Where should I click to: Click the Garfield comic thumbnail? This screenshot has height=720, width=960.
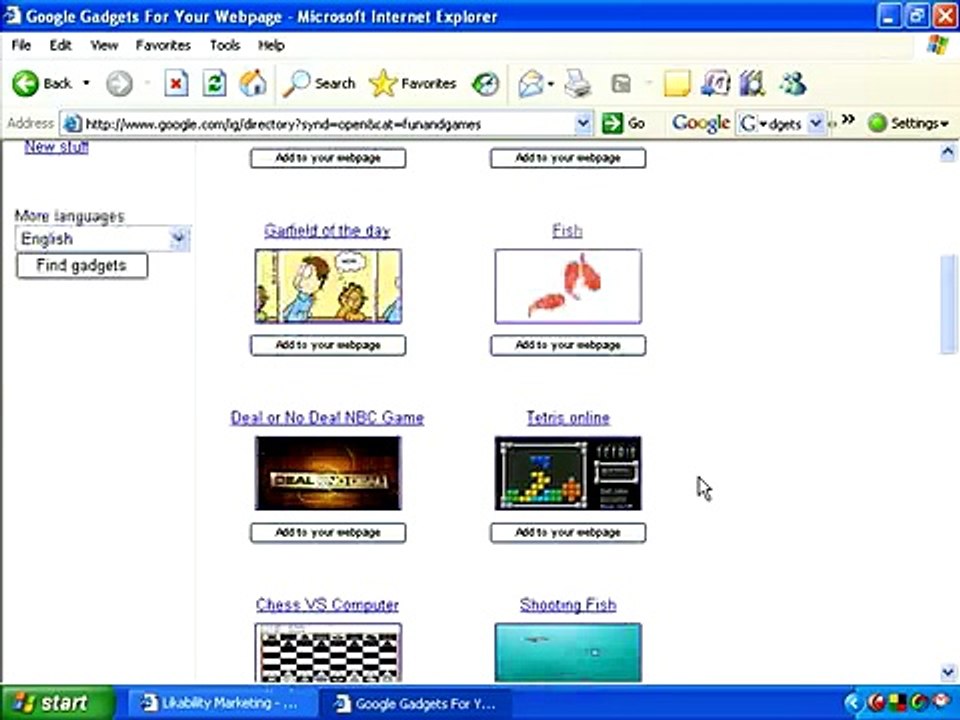tap(328, 287)
